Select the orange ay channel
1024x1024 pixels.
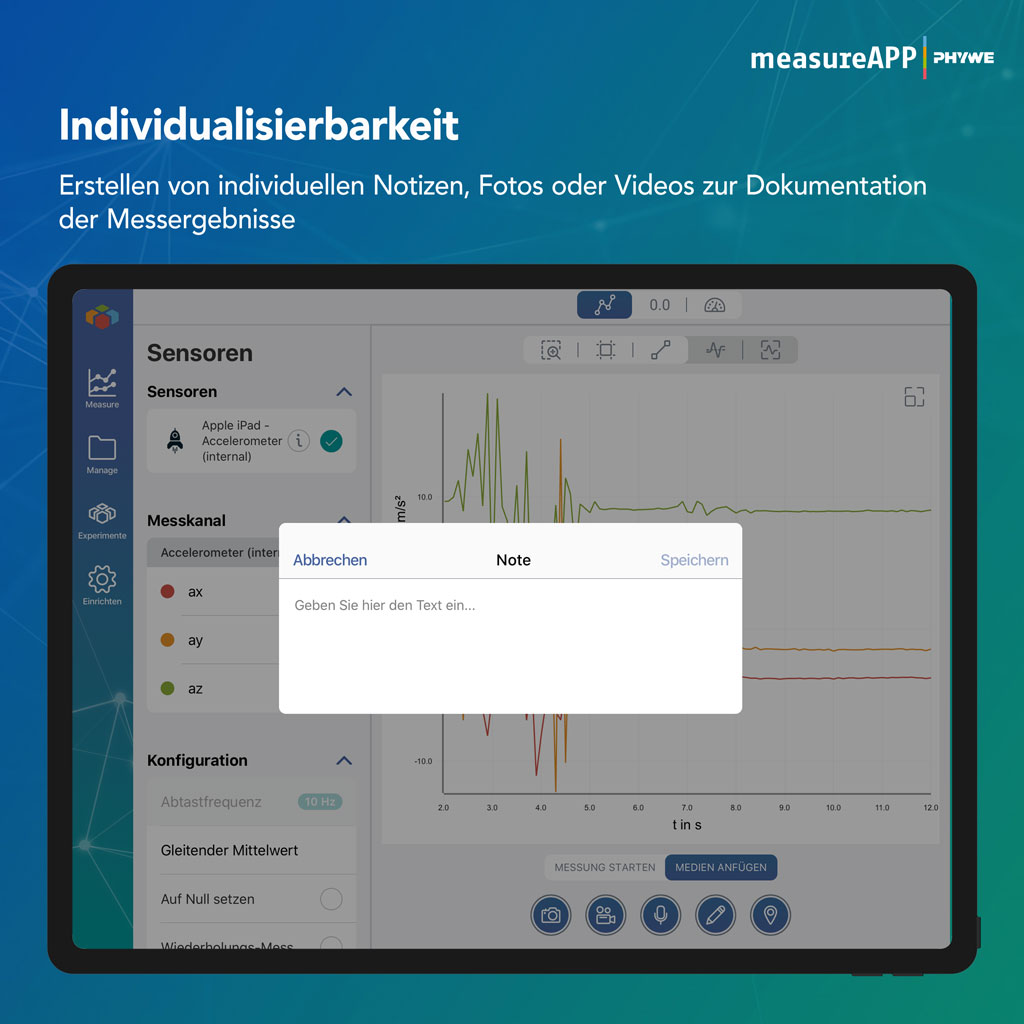214,640
